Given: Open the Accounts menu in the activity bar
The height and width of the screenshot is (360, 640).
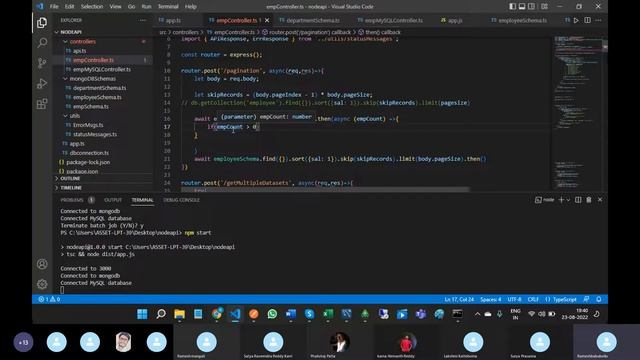Looking at the screenshot, I should pos(42,264).
